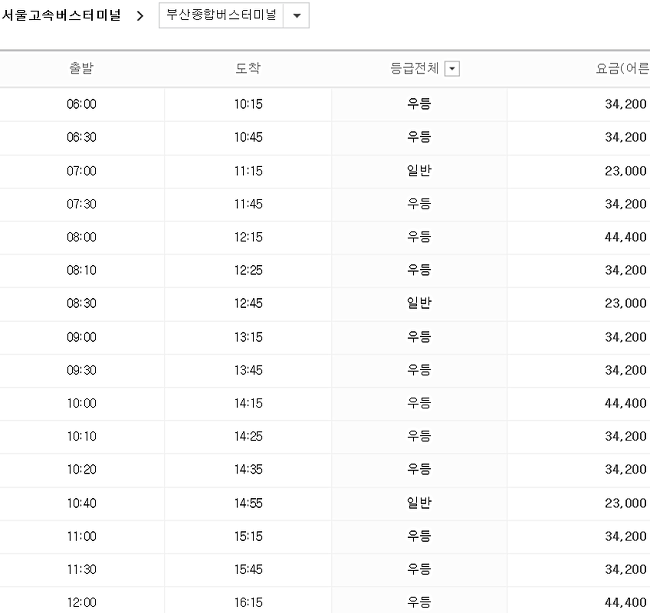
Task: Click the 요금 column header
Action: [x=622, y=68]
